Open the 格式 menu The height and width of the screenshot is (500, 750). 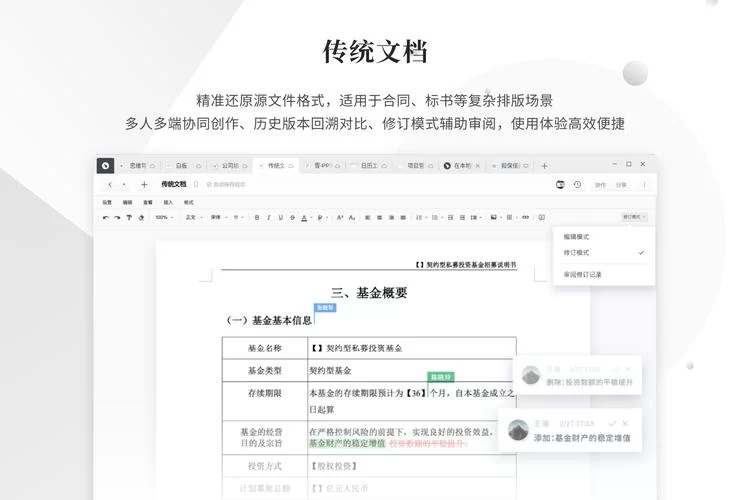188,202
